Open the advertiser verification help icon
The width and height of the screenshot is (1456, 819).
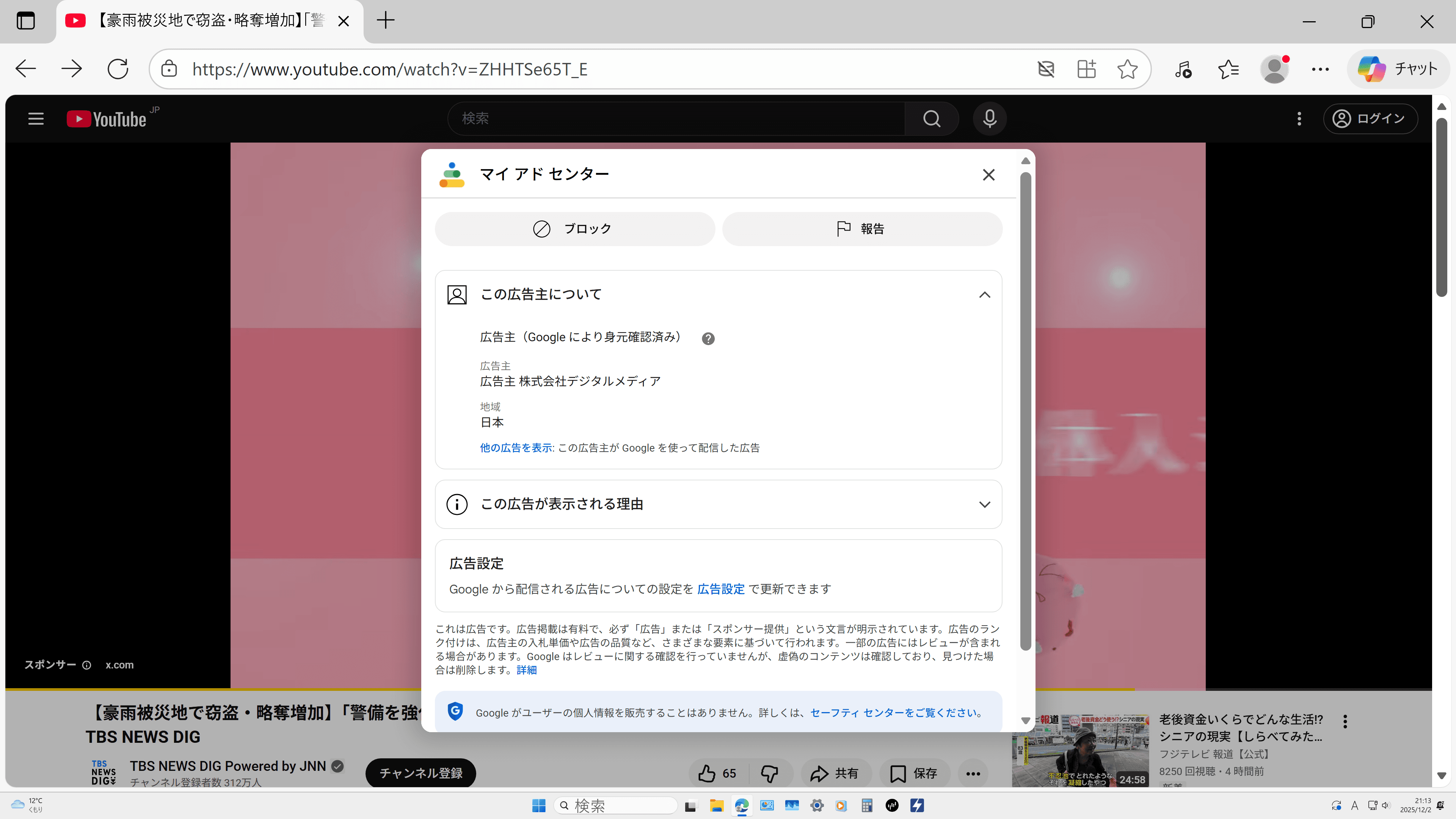click(x=708, y=339)
